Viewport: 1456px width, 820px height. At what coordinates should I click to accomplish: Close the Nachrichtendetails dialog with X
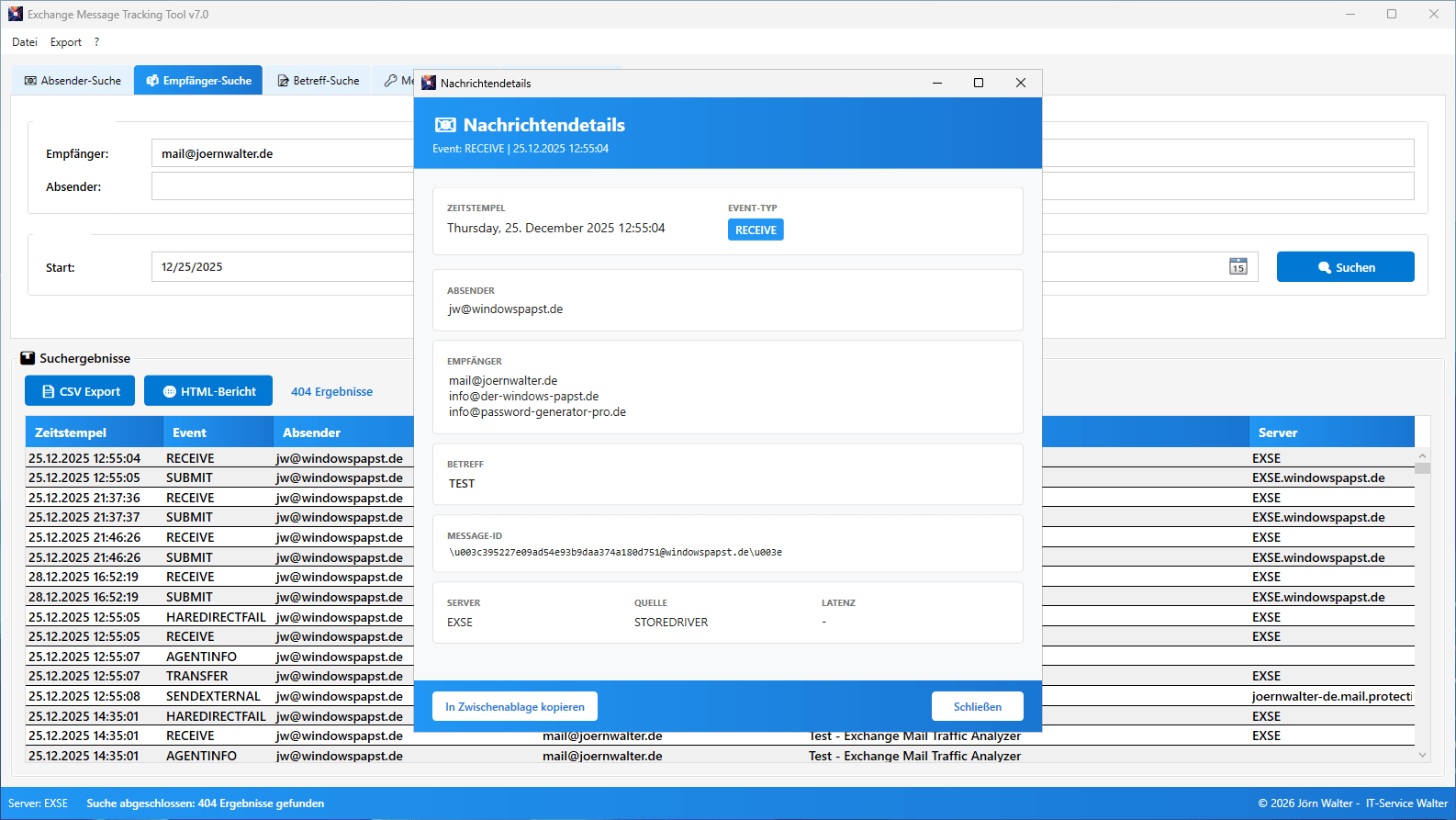1020,83
